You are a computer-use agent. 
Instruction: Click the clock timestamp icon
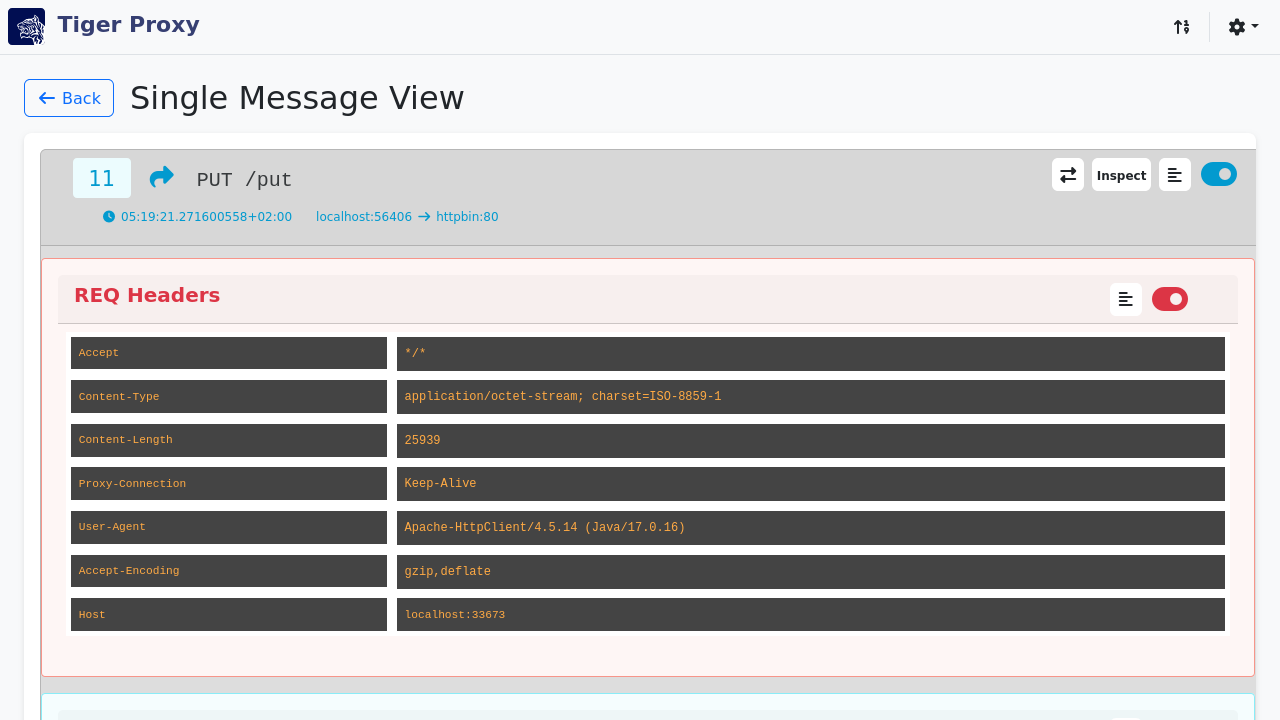point(109,217)
